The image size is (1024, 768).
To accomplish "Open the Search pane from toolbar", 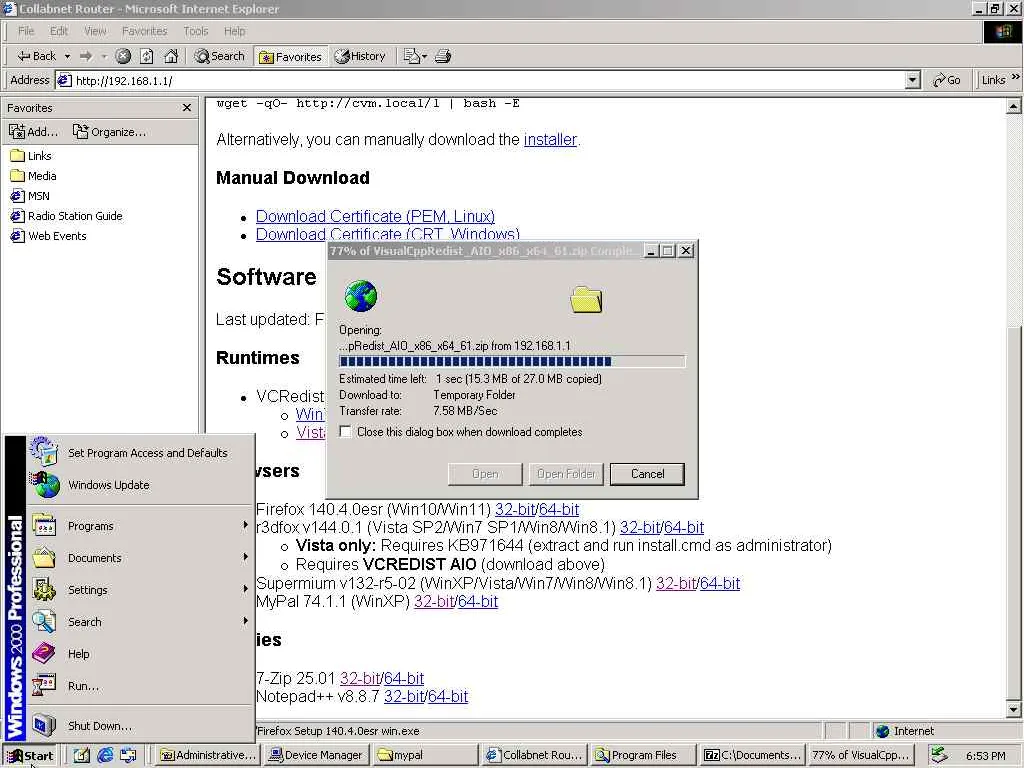I will (219, 56).
